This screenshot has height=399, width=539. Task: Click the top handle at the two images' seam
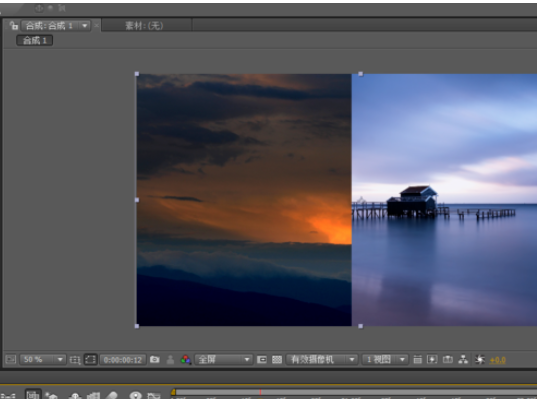click(x=360, y=74)
